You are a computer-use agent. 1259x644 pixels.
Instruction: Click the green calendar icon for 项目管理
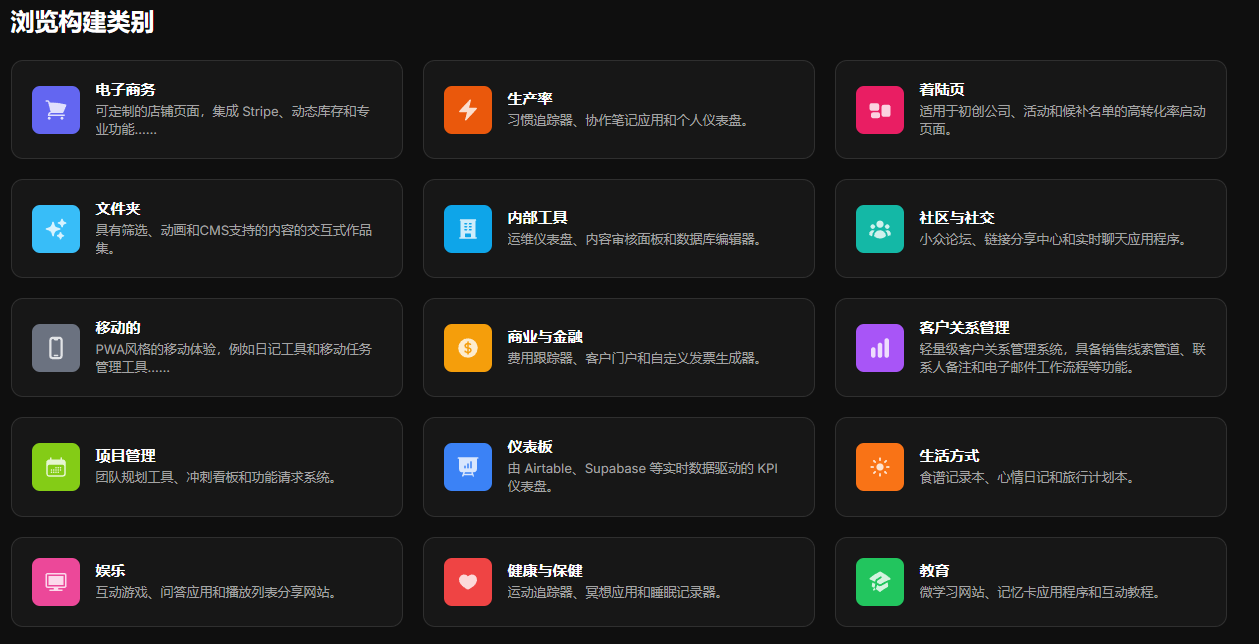coord(56,467)
